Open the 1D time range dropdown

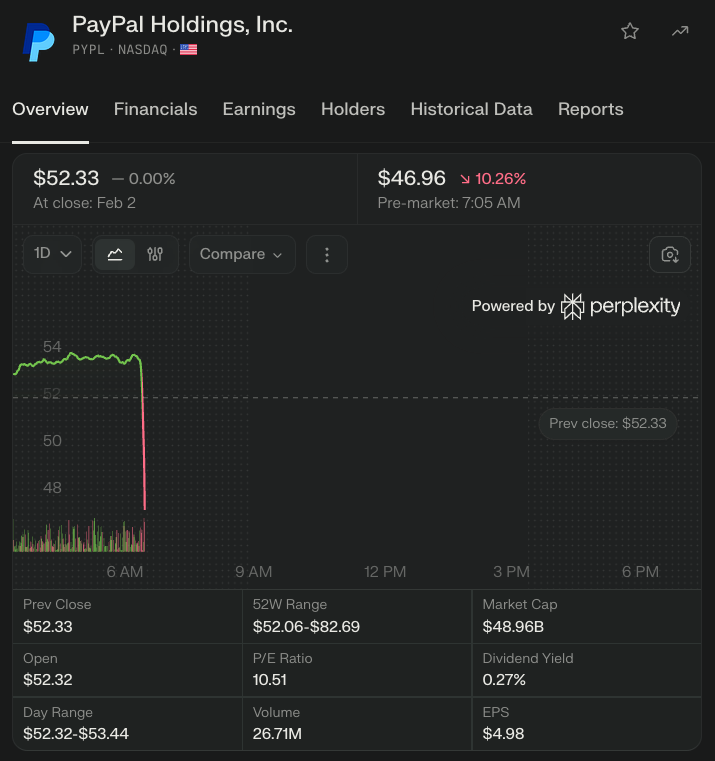(x=52, y=254)
